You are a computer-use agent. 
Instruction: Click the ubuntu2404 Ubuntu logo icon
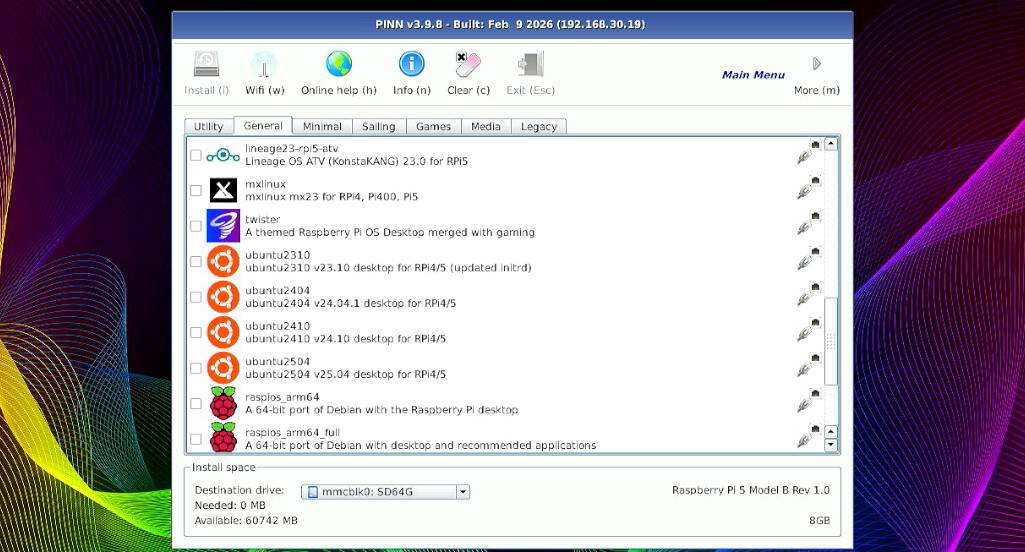223,297
